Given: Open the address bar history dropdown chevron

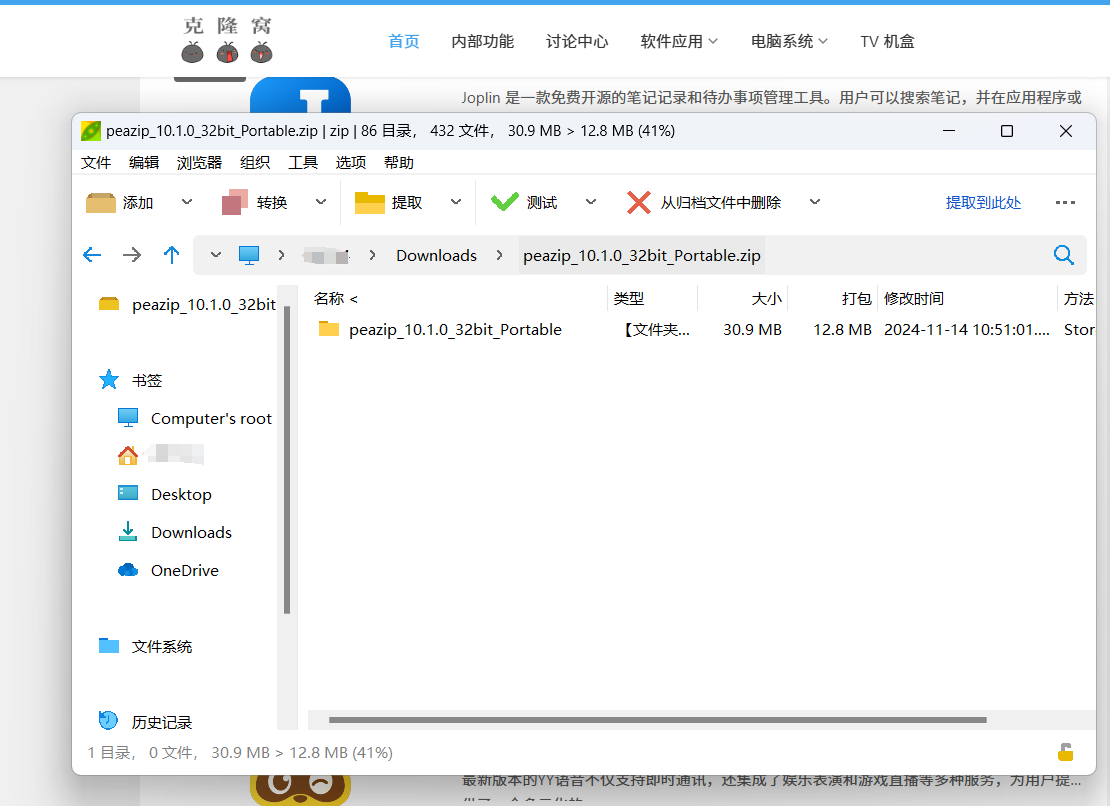Looking at the screenshot, I should coord(216,255).
